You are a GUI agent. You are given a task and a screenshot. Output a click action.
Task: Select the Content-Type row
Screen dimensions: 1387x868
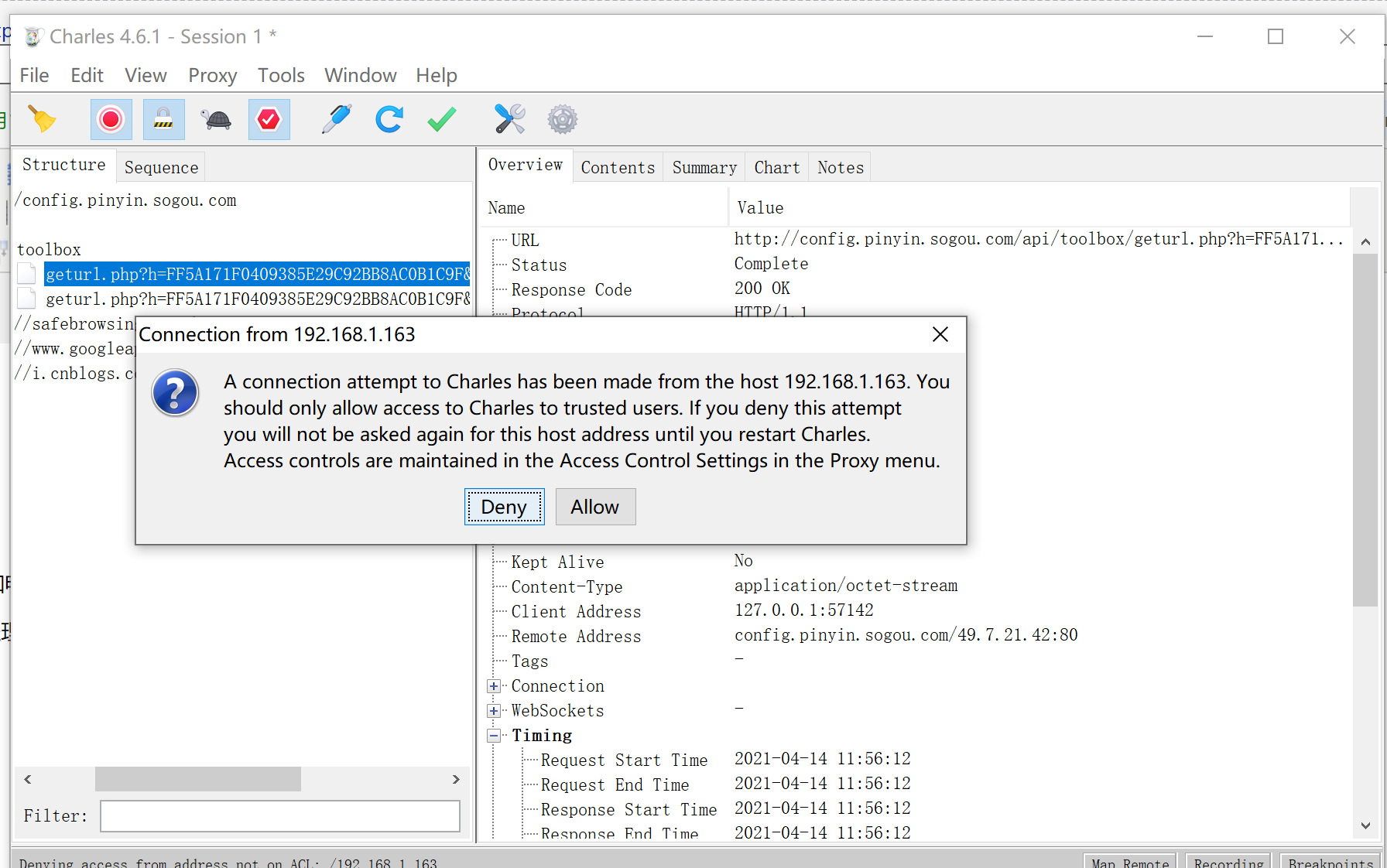[917, 586]
